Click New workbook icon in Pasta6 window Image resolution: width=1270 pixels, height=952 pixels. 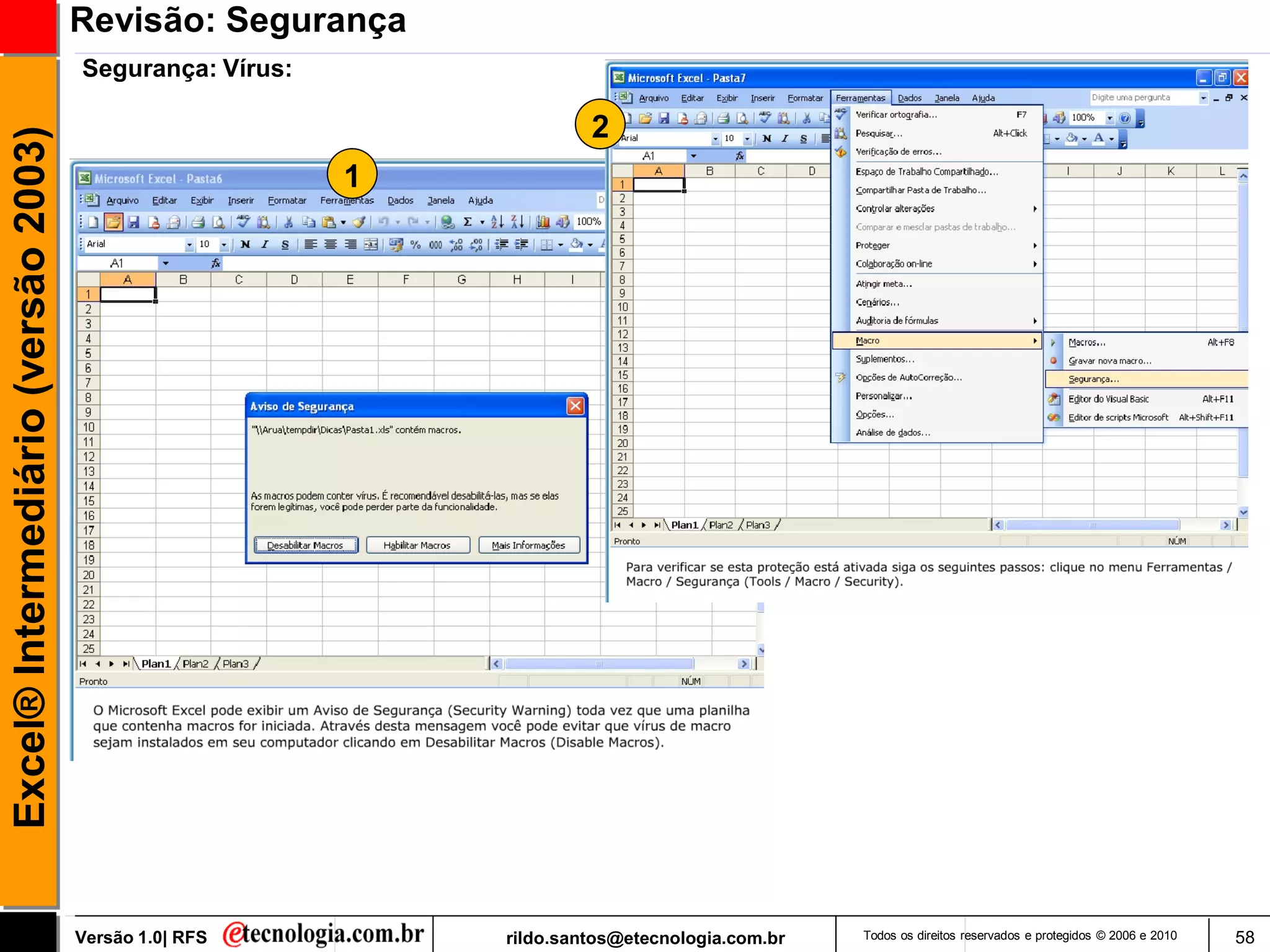93,222
